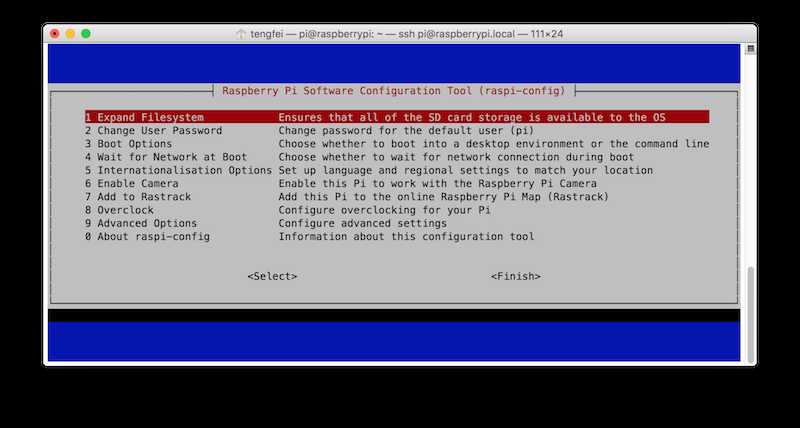Click description 'Choose whether to boot into a desktop environment'
This screenshot has width=800, height=428.
tap(494, 144)
